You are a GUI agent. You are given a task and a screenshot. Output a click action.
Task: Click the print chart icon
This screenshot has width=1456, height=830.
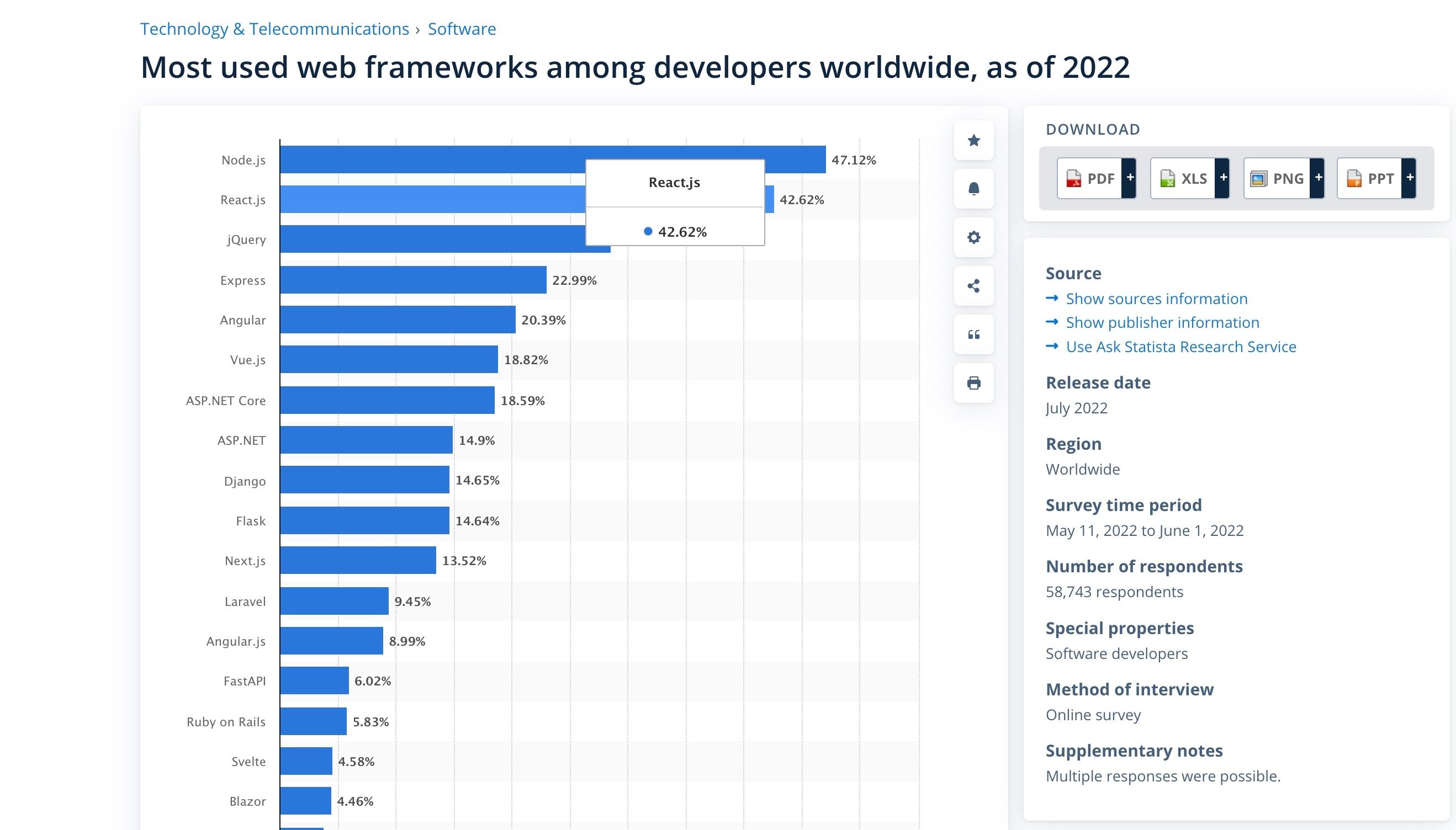pyautogui.click(x=973, y=383)
